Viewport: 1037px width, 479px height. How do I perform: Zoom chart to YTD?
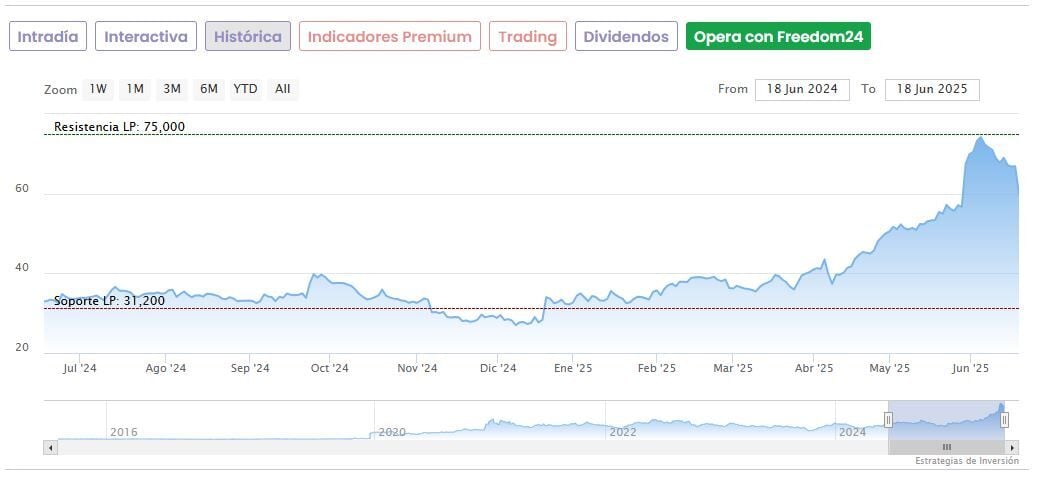click(x=245, y=89)
